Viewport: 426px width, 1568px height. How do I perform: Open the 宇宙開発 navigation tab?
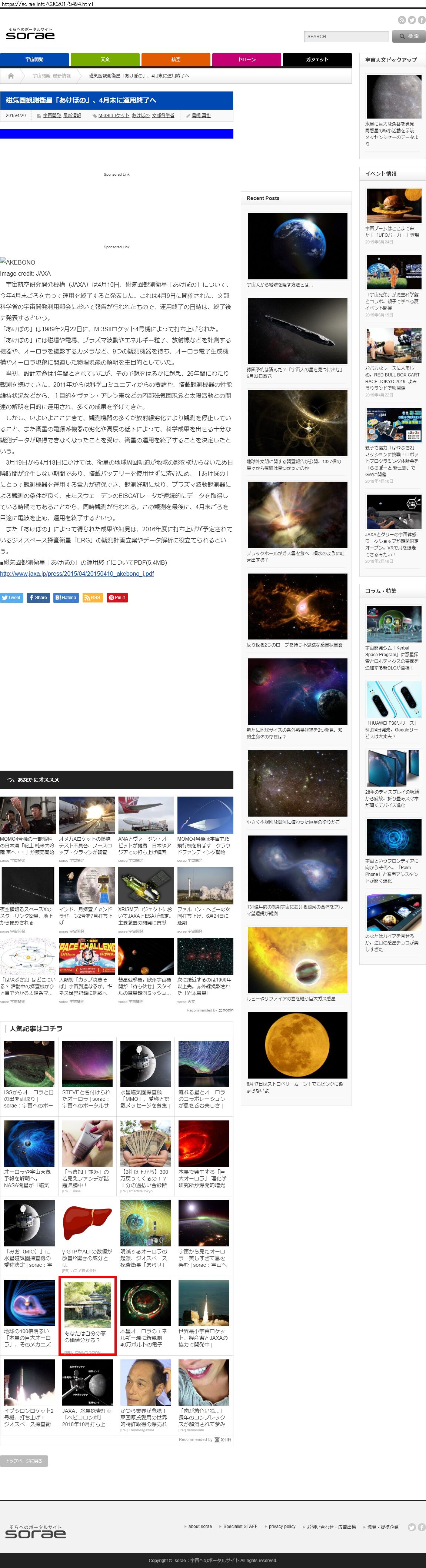35,60
